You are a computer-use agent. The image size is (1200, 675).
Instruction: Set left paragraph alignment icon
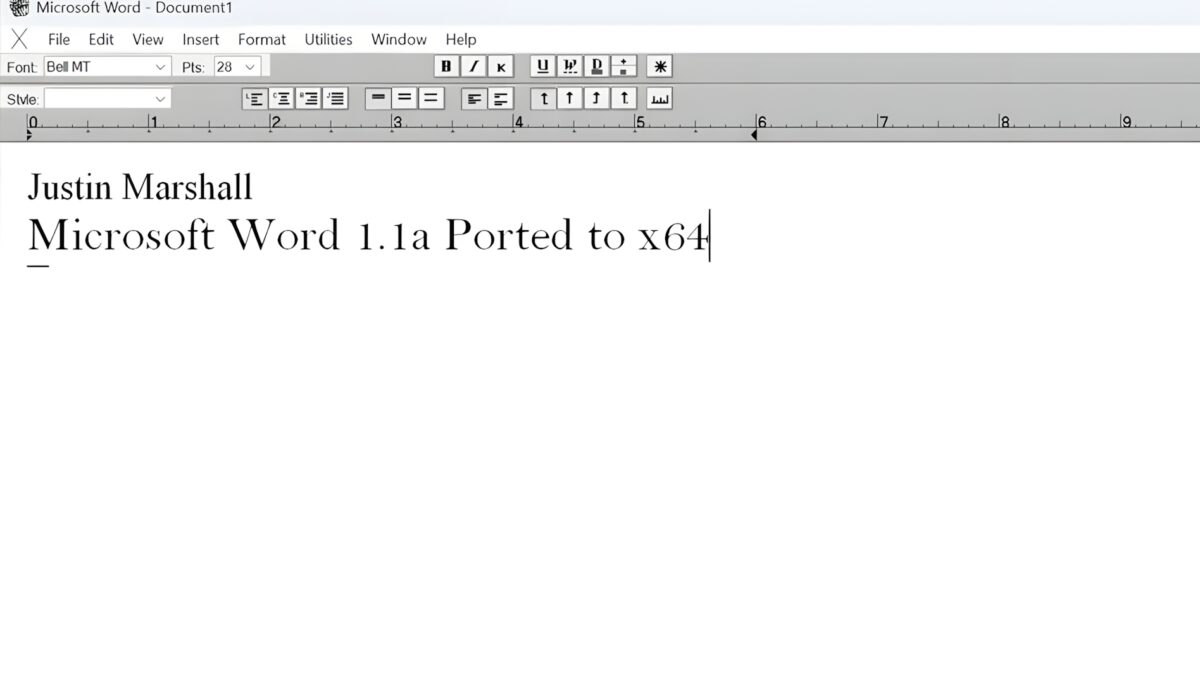(x=255, y=98)
